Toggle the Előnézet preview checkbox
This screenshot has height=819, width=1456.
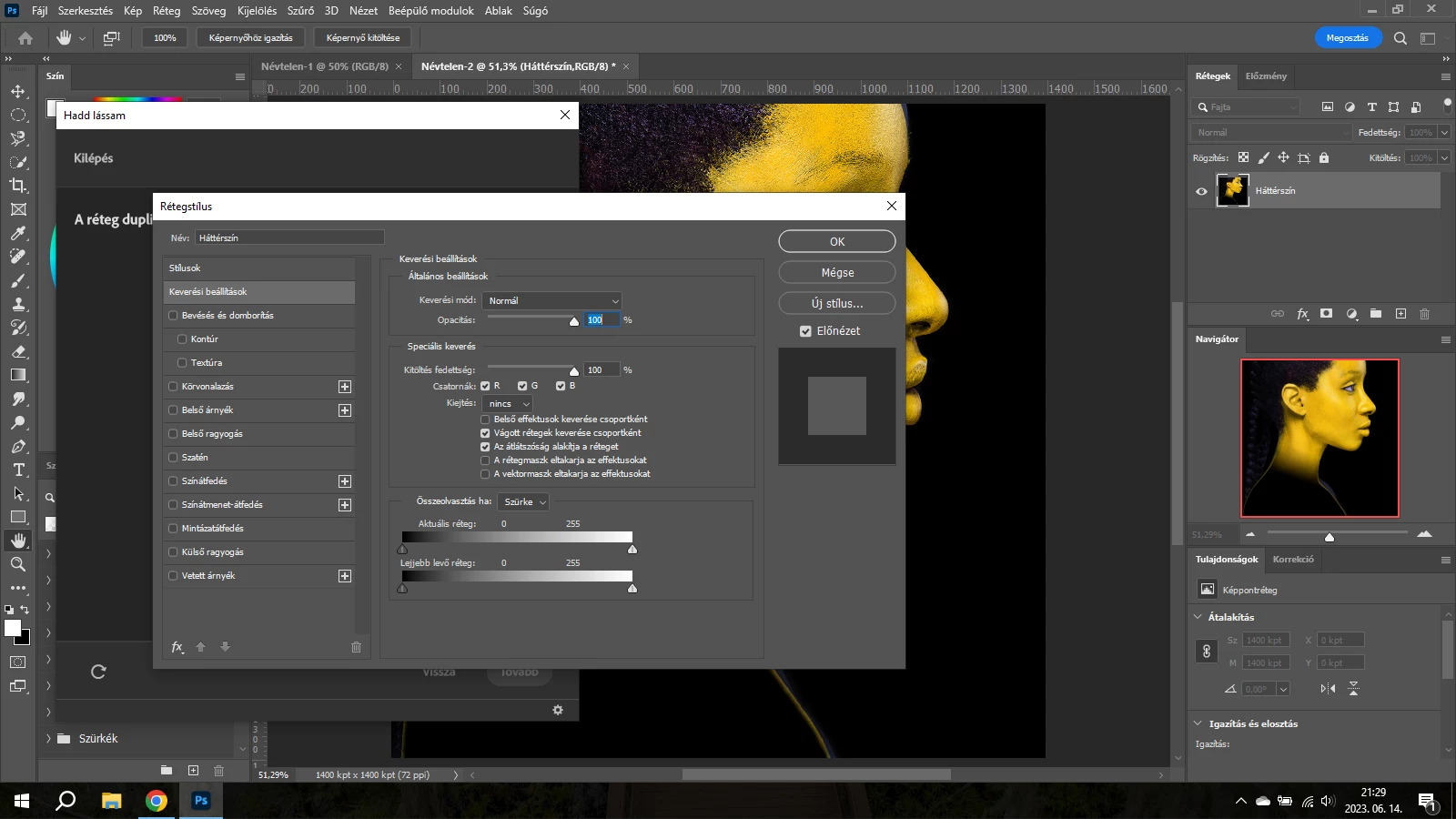tap(805, 331)
